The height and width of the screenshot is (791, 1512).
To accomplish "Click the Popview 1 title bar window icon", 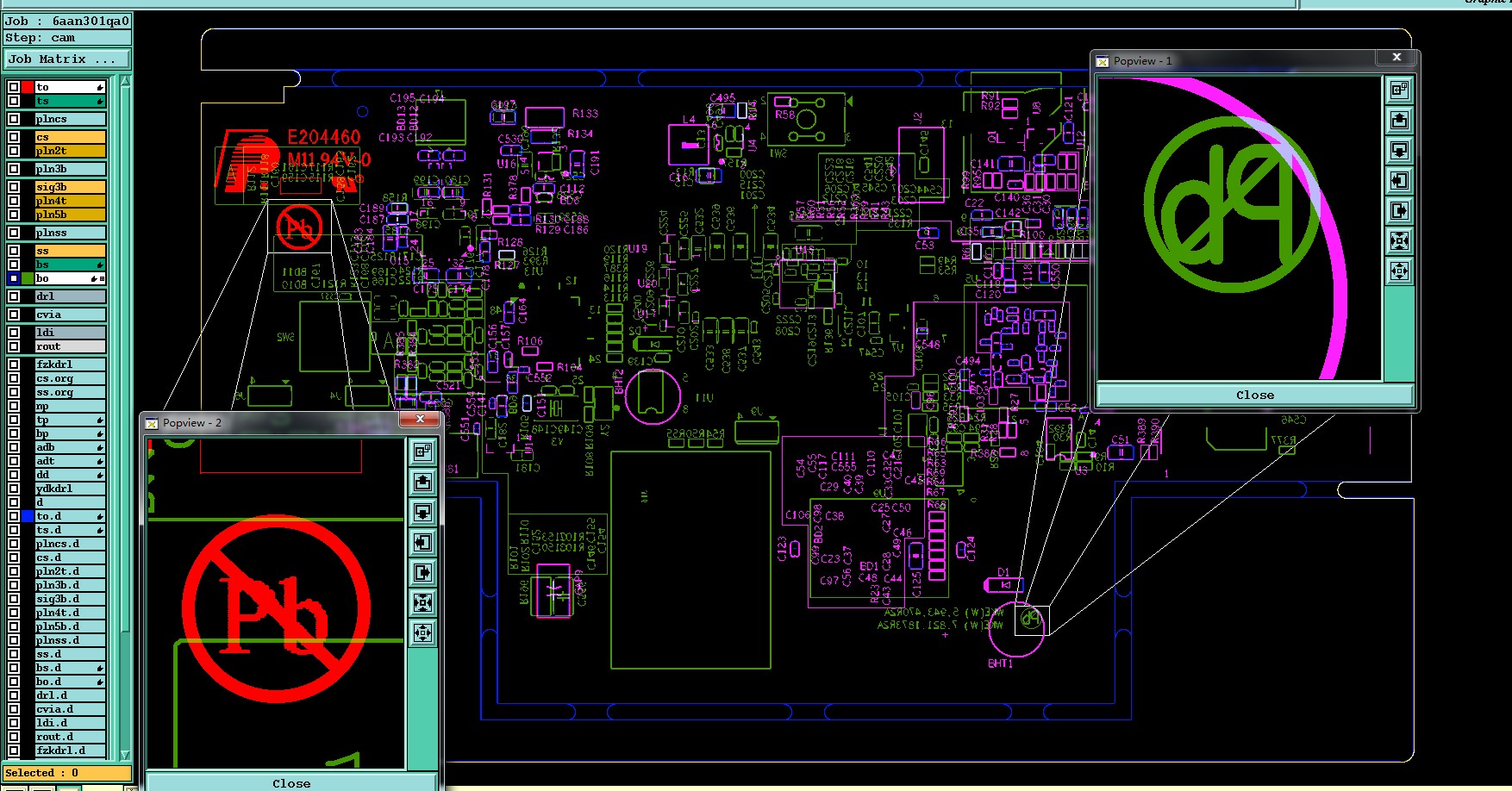I will click(x=1103, y=61).
